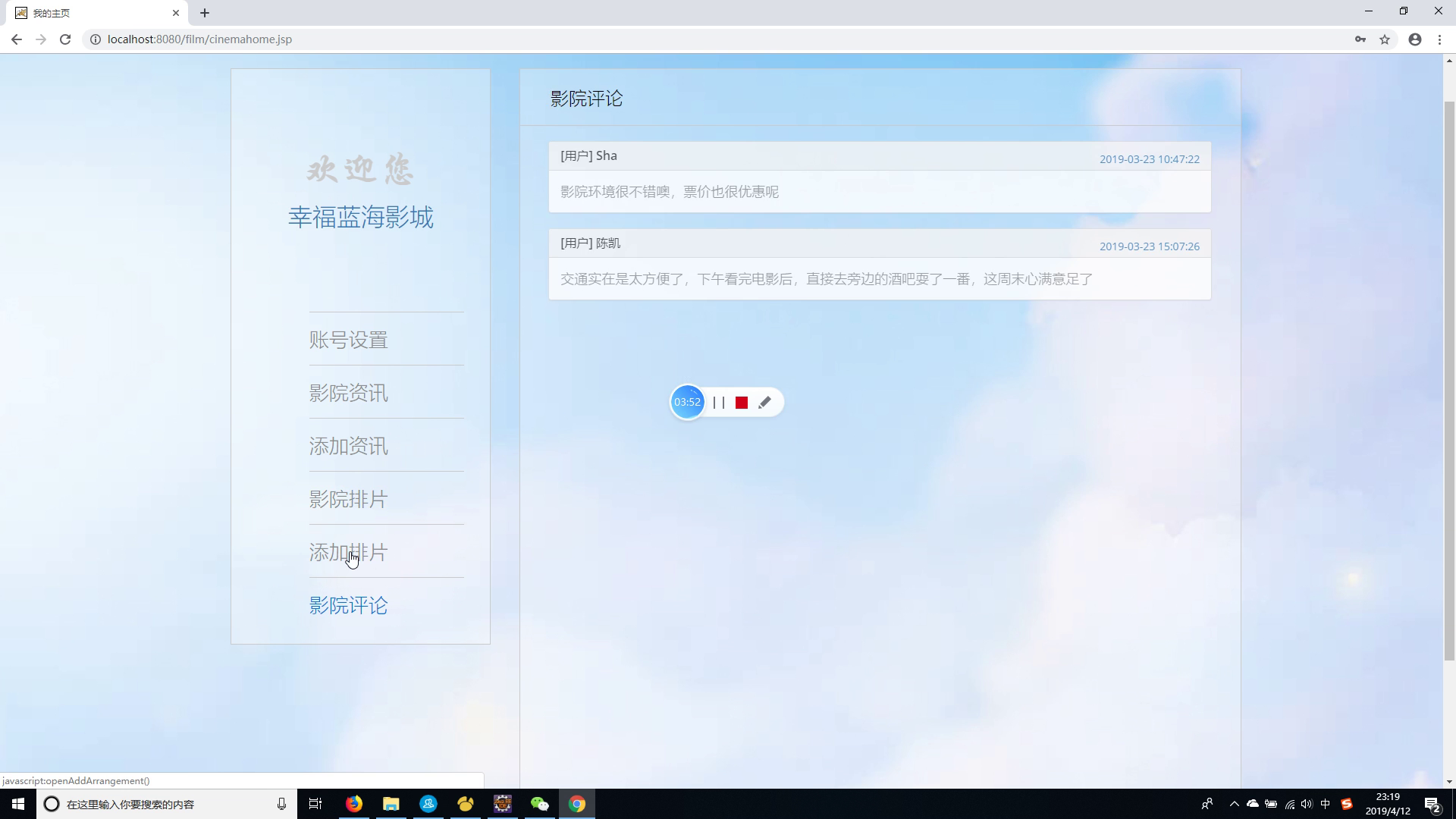This screenshot has height=819, width=1456.
Task: Click the timestamp 2019-03-23 10:47:22
Action: pyautogui.click(x=1150, y=159)
